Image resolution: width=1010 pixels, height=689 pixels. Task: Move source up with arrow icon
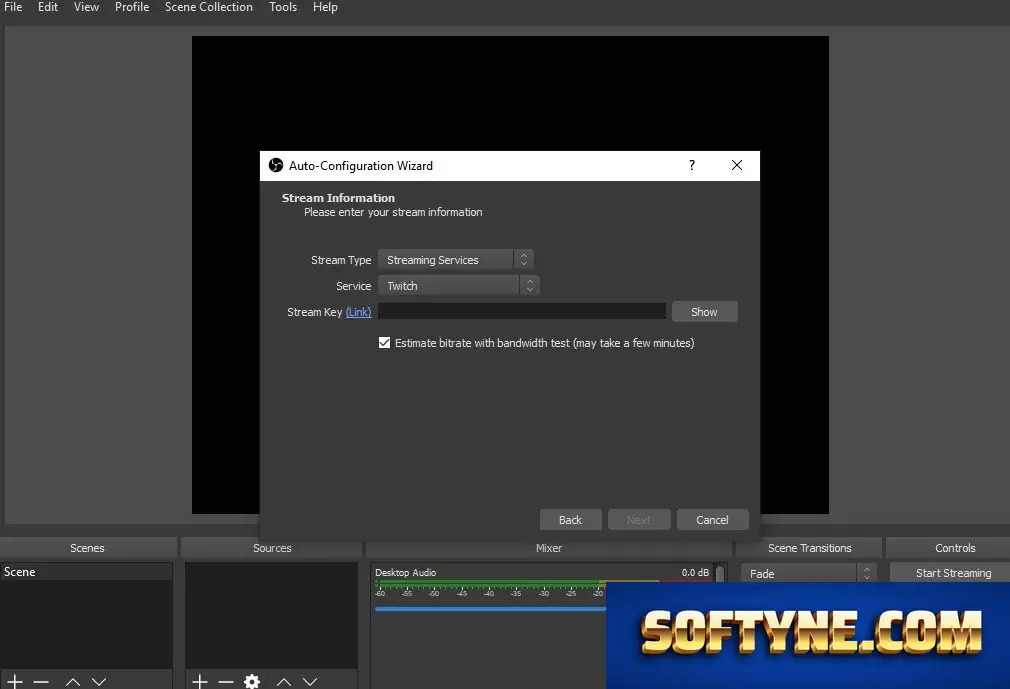[284, 681]
